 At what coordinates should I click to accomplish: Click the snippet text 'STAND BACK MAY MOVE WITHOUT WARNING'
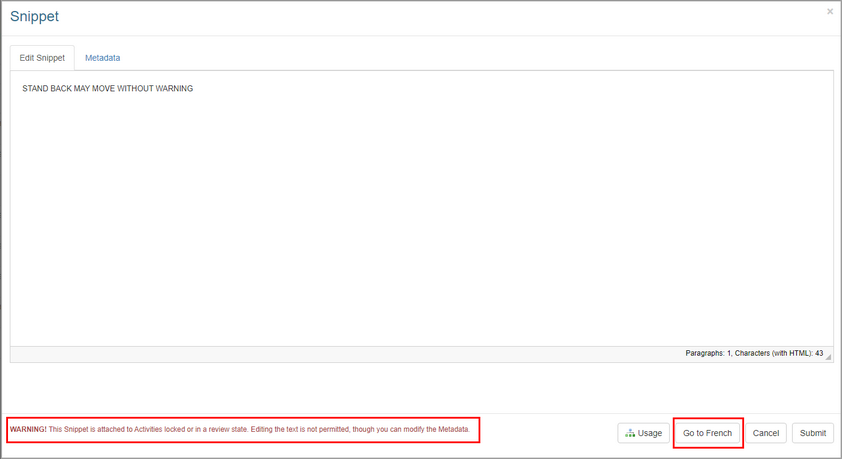tap(107, 89)
